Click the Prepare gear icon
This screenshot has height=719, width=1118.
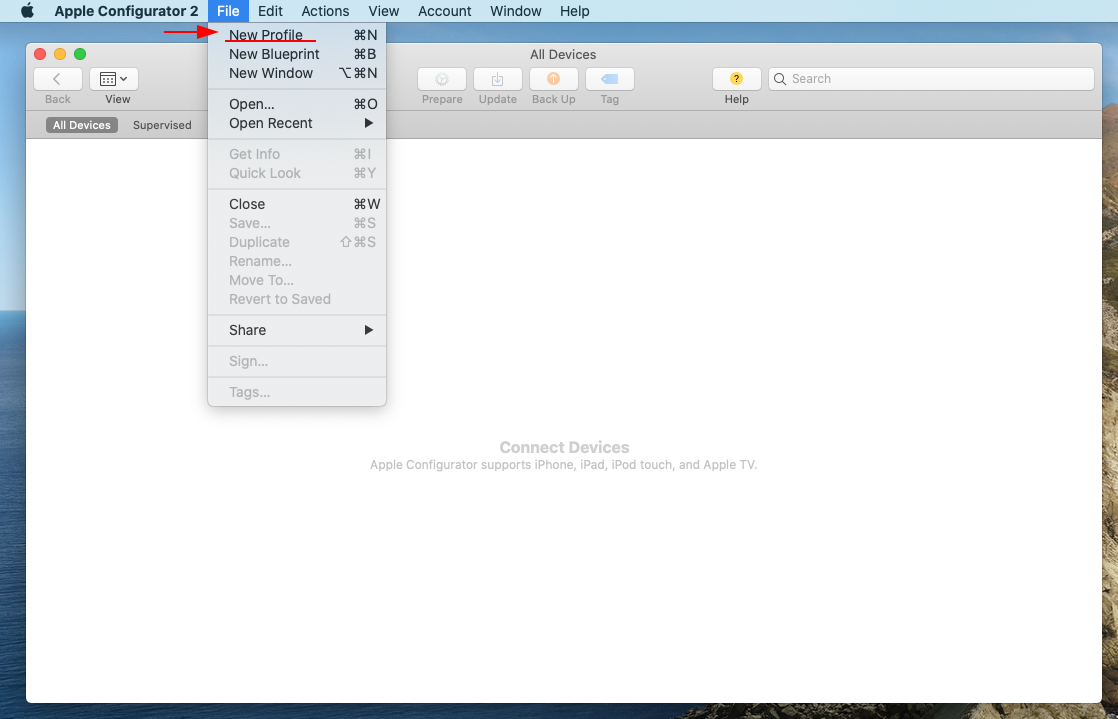pyautogui.click(x=442, y=79)
